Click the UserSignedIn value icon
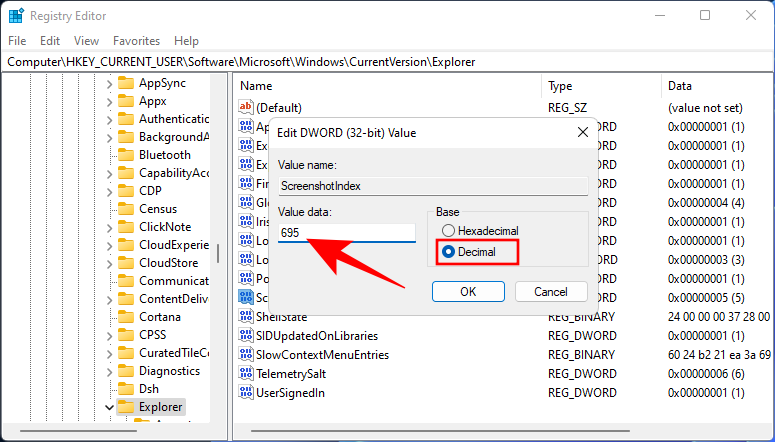775x442 pixels. [247, 392]
